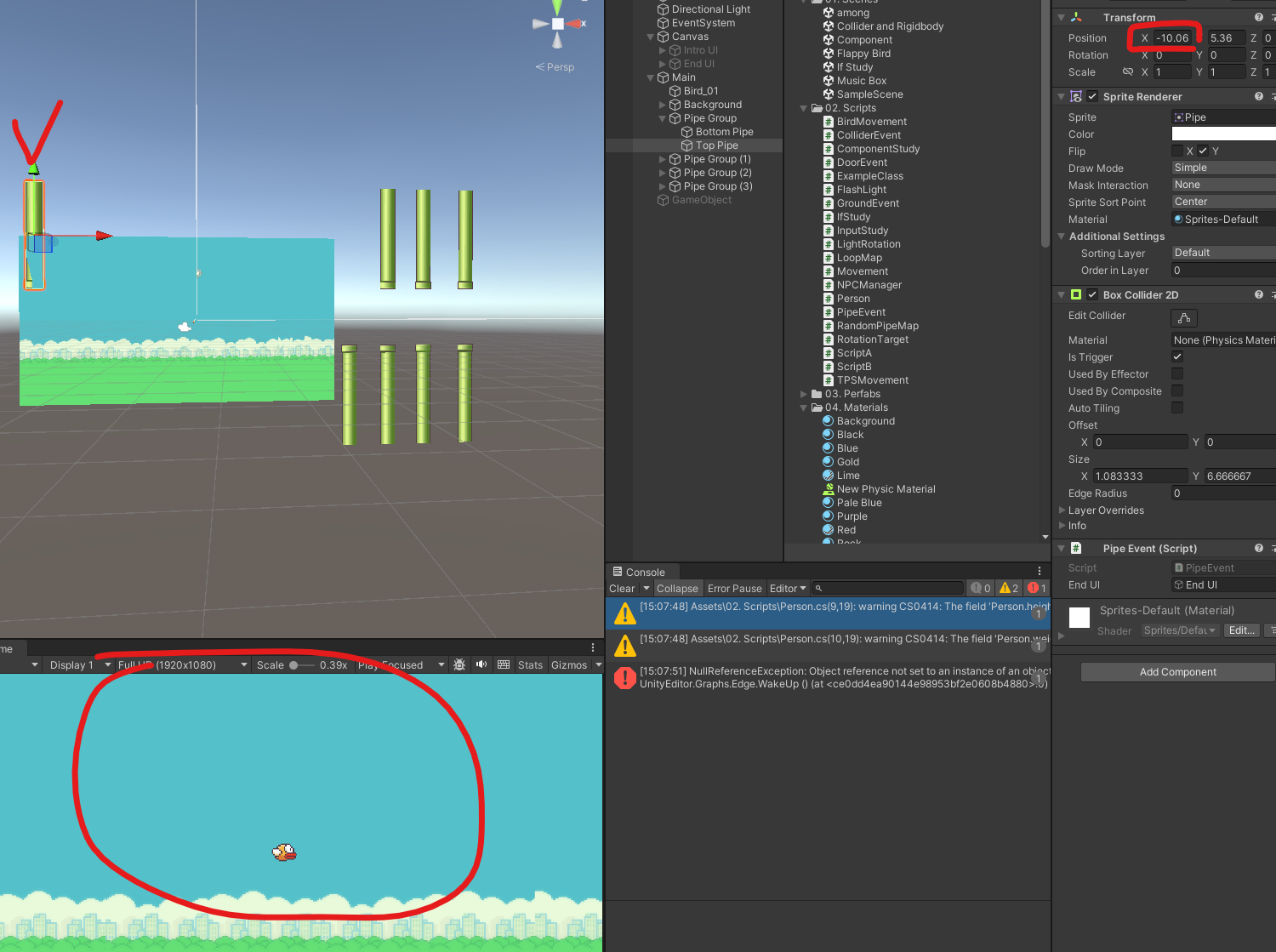Click Edit button for Sprites-Default shader

(x=1242, y=630)
